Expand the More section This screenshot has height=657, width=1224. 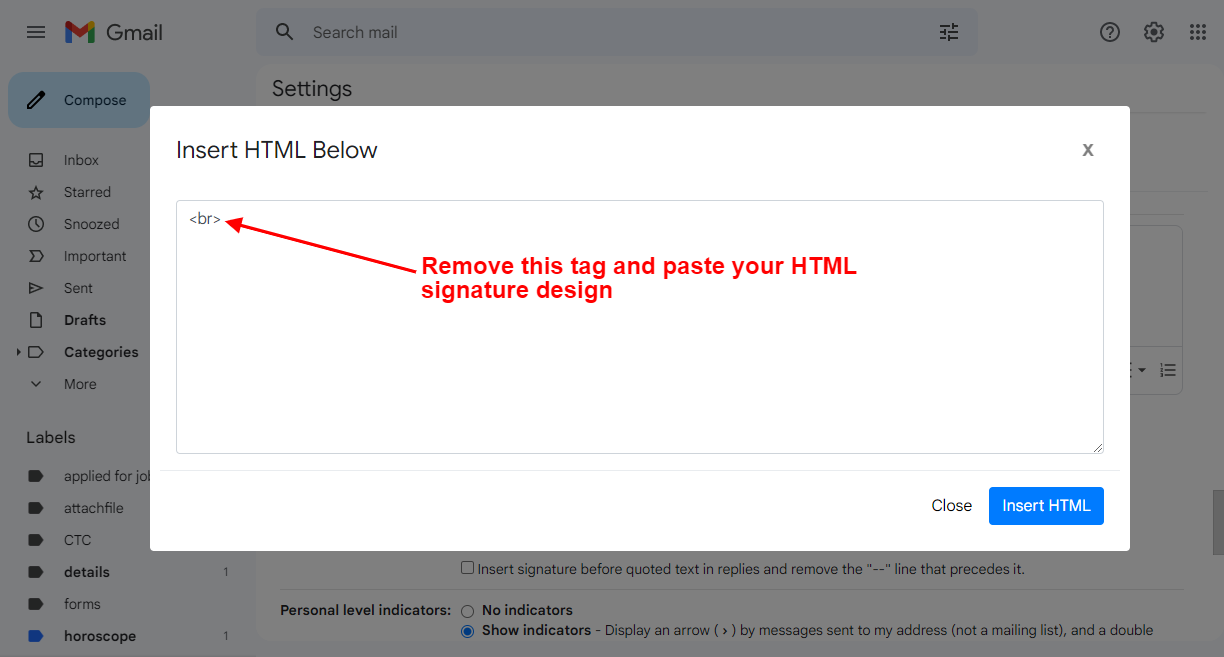[80, 384]
